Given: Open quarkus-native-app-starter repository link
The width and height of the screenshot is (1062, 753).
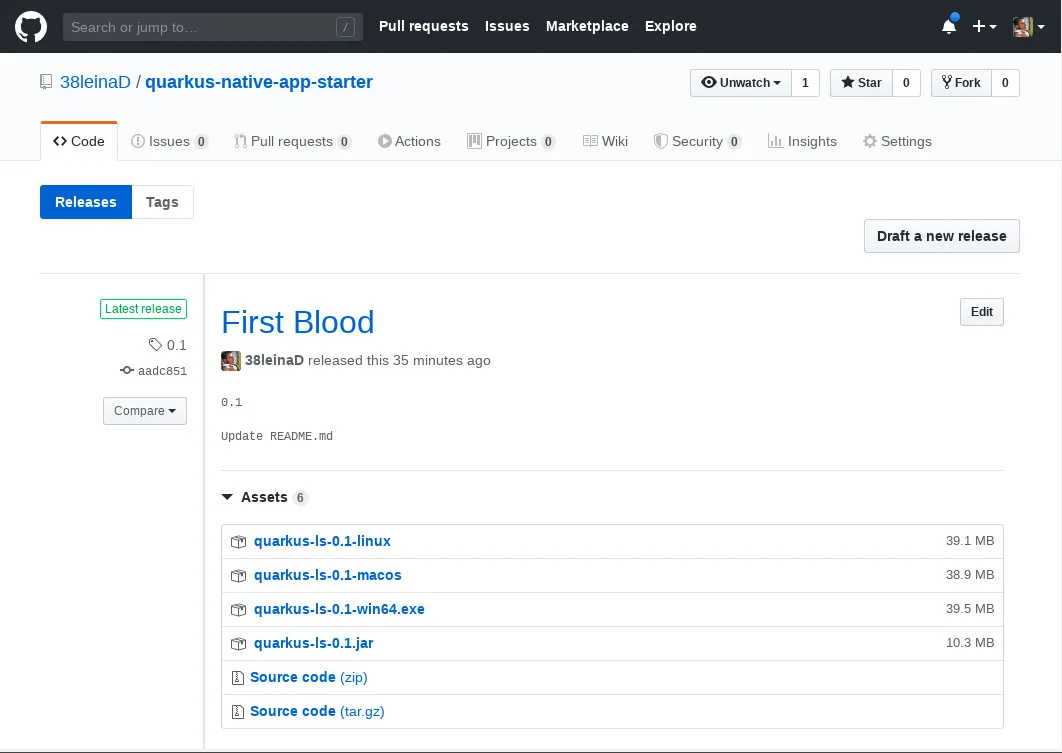Looking at the screenshot, I should tap(259, 82).
